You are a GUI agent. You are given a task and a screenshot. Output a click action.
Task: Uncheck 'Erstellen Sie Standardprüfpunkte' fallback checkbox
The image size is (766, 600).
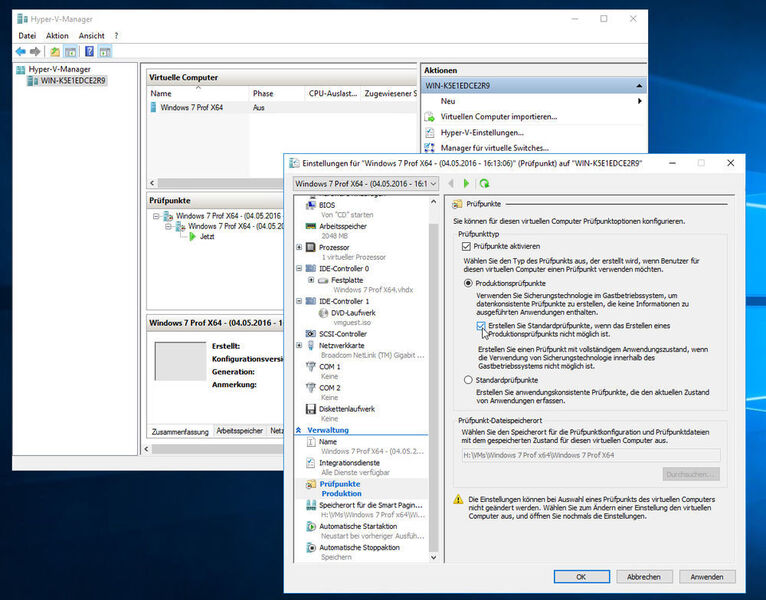[x=481, y=326]
